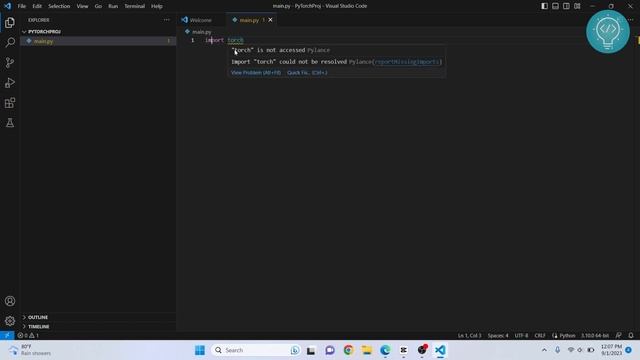Change UTF-8 file encoding
The image size is (640, 360).
[521, 336]
